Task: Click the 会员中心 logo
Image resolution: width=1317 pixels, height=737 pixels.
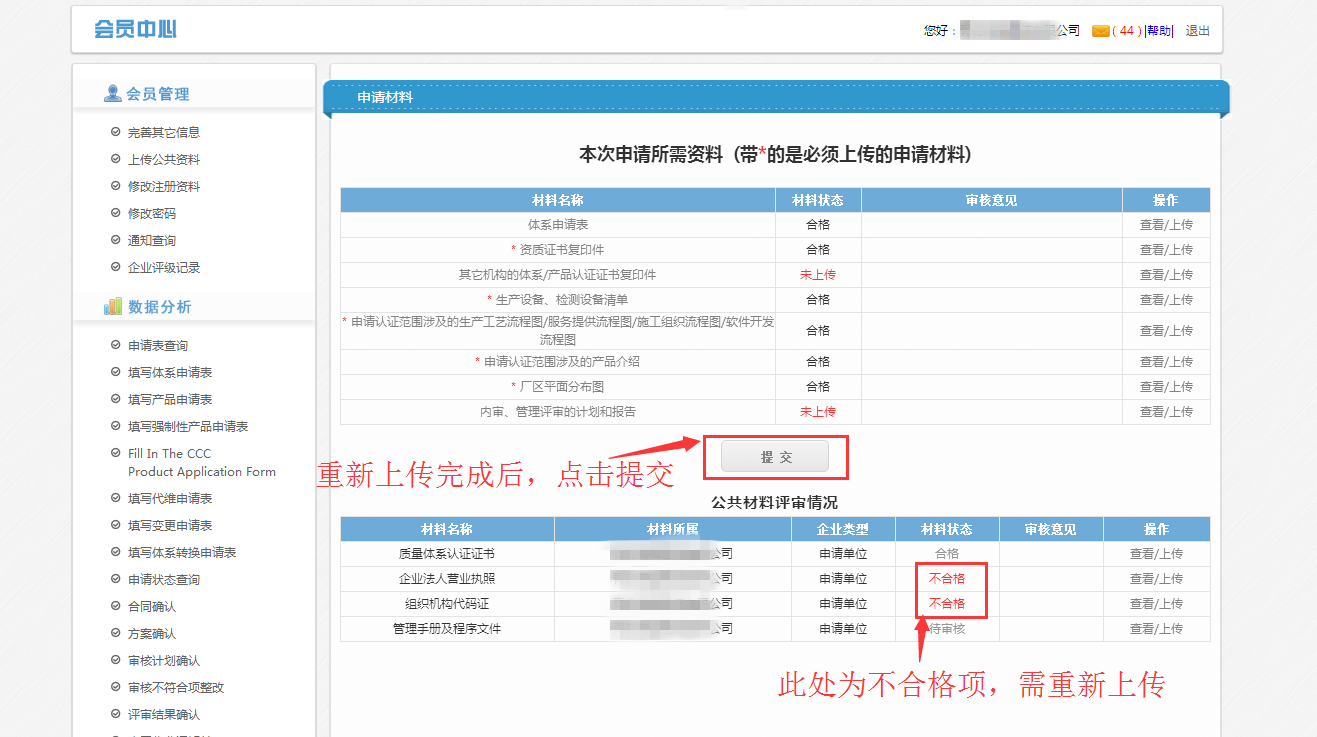Action: click(135, 29)
